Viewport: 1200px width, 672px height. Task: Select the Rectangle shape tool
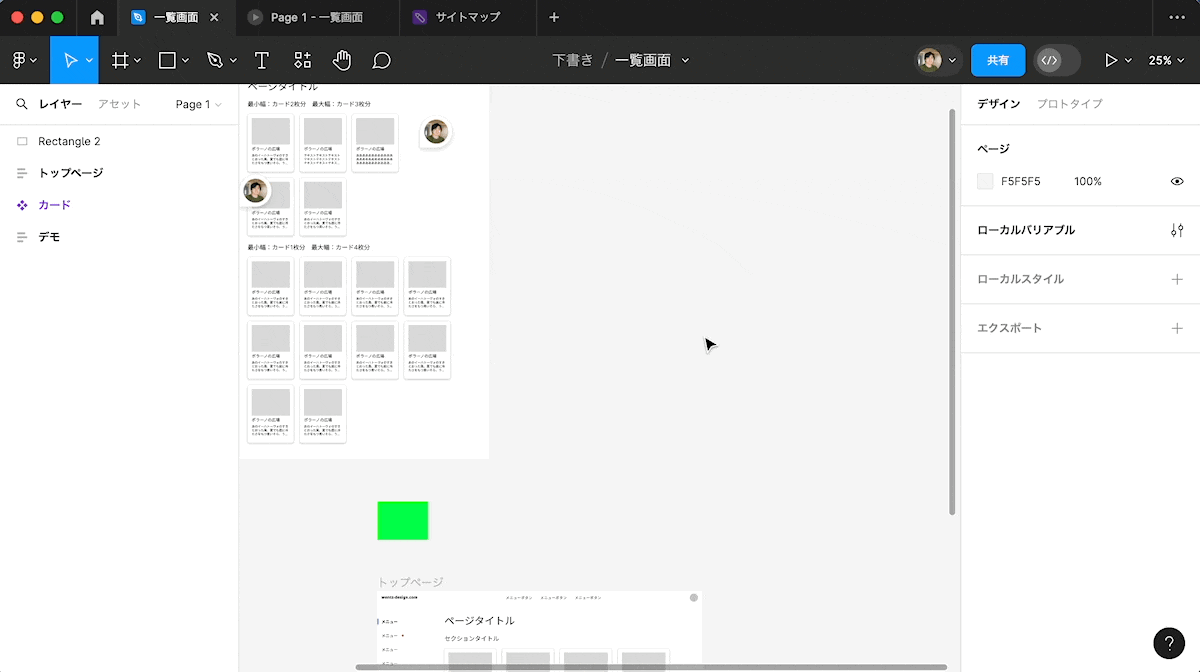pyautogui.click(x=167, y=60)
